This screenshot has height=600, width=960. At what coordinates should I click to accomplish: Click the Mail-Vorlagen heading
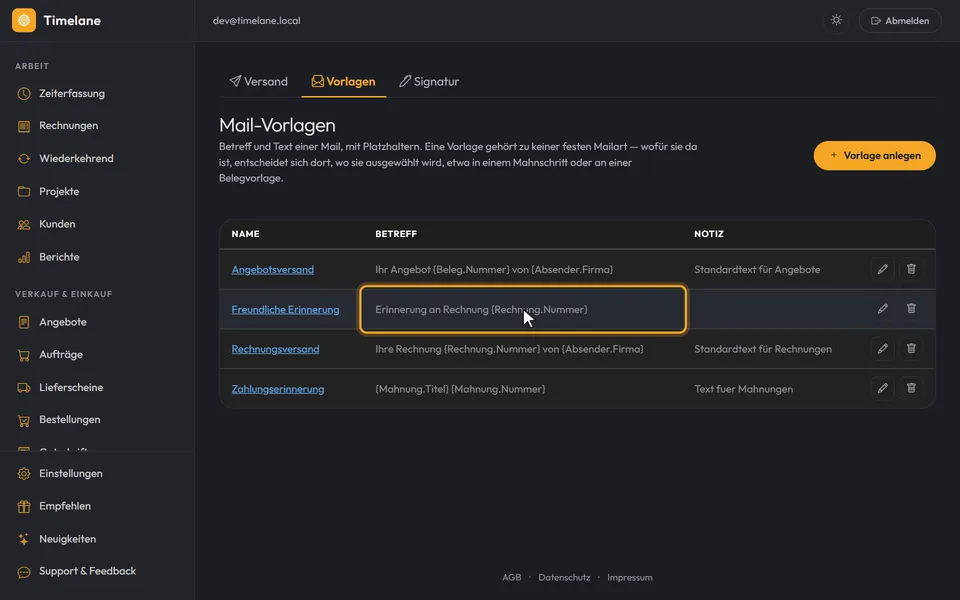click(277, 125)
